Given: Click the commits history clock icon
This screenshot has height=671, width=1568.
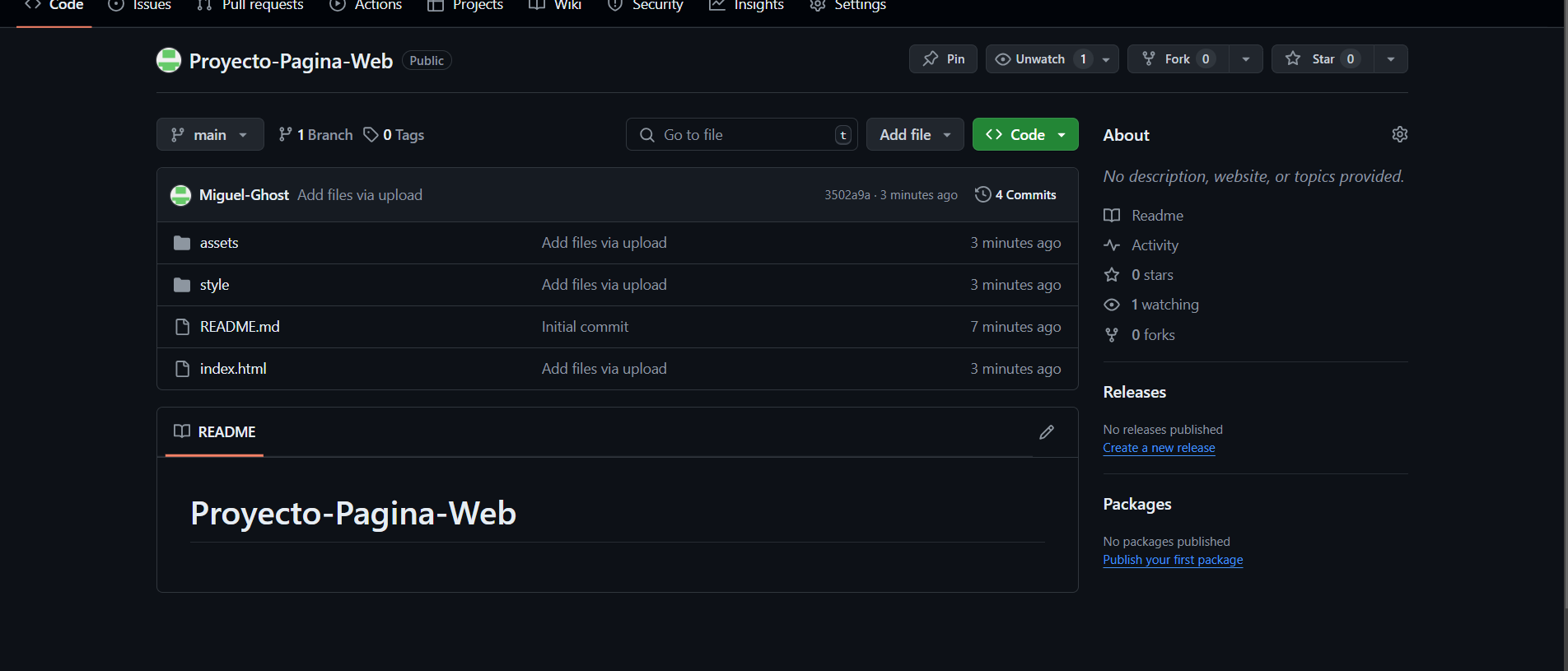Looking at the screenshot, I should pos(983,194).
